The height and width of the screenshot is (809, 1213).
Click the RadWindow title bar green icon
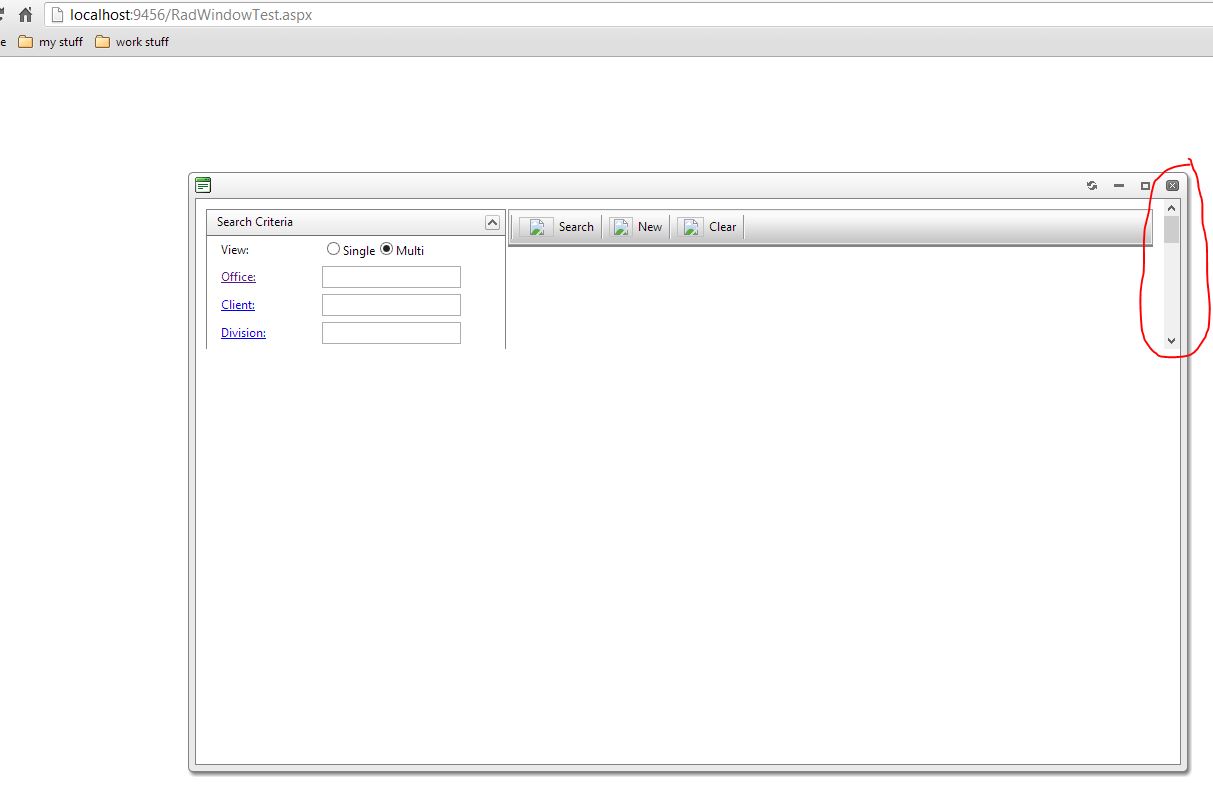[x=203, y=185]
